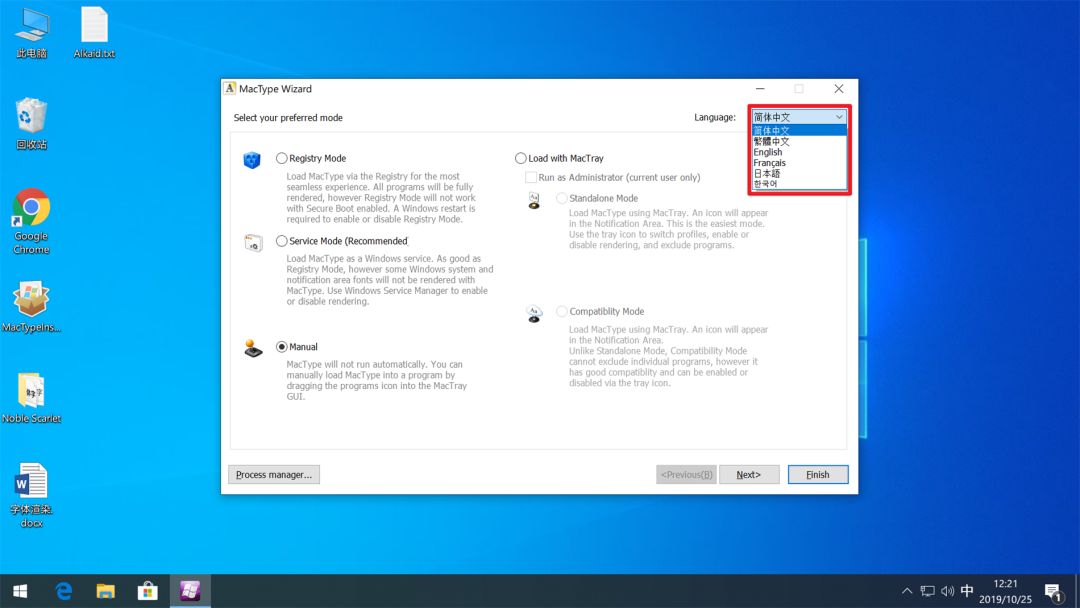Choose Service Mode (Recommended) option

coord(282,241)
